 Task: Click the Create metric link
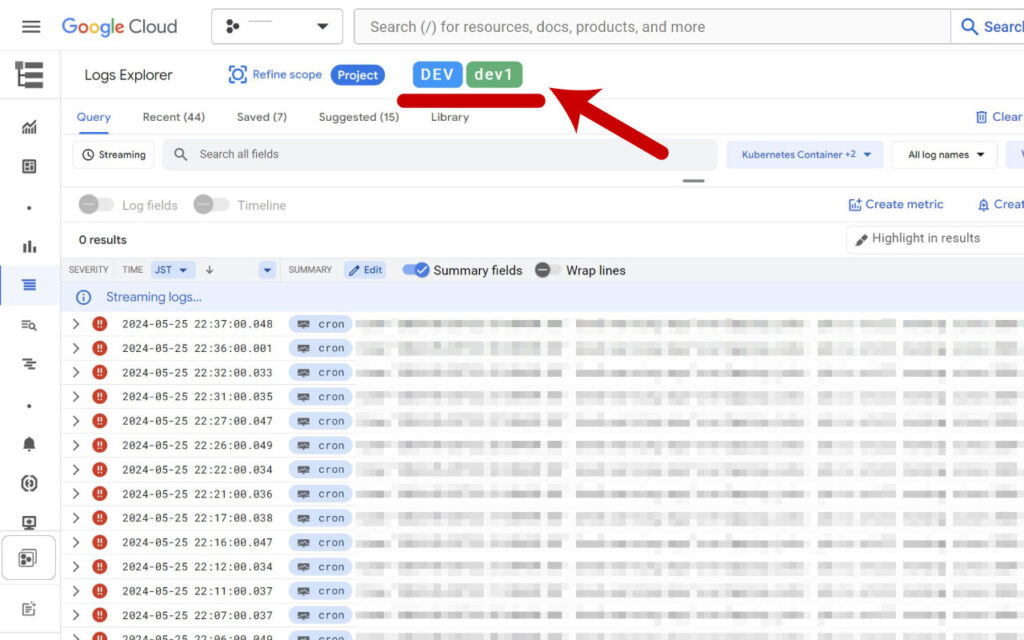pos(895,204)
